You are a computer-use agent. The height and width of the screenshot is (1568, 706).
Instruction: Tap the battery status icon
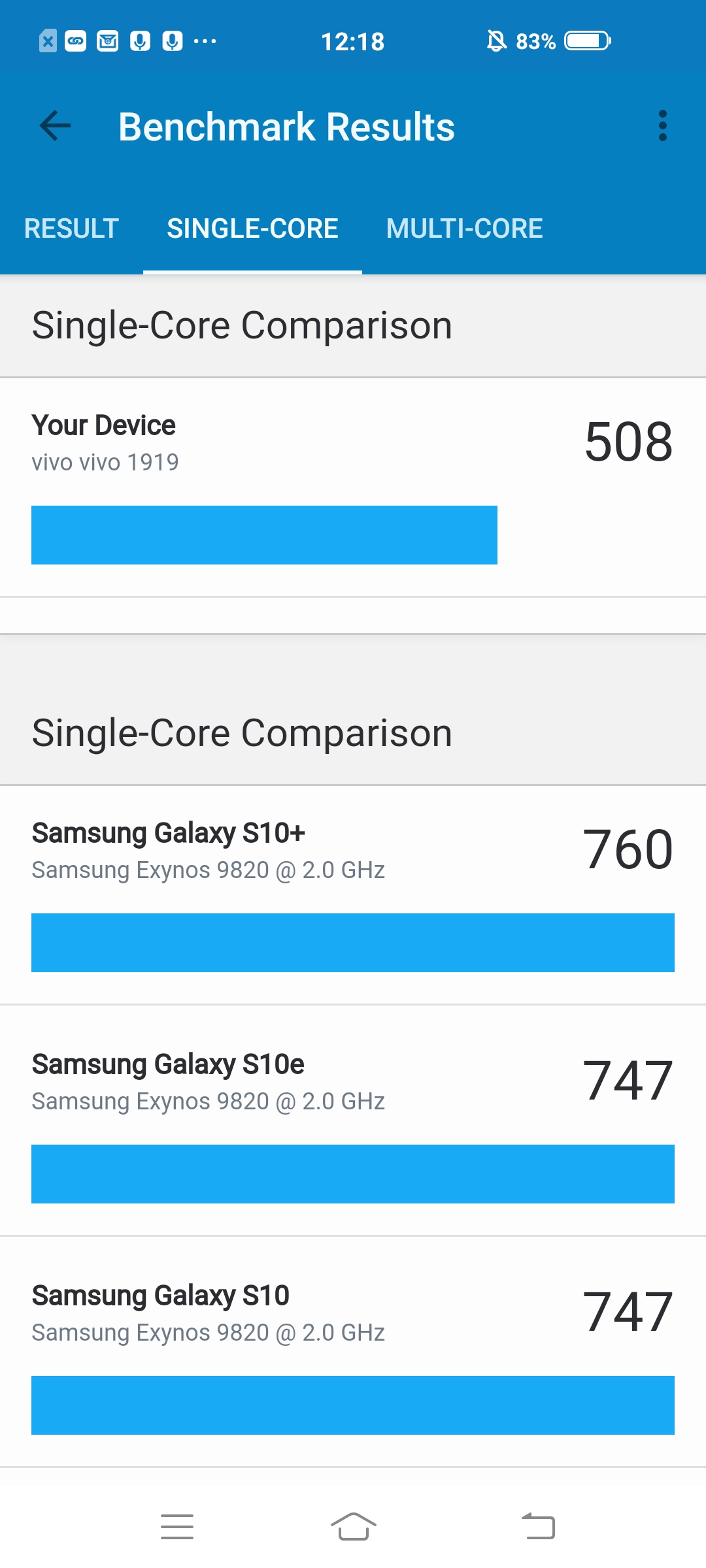pyautogui.click(x=588, y=41)
